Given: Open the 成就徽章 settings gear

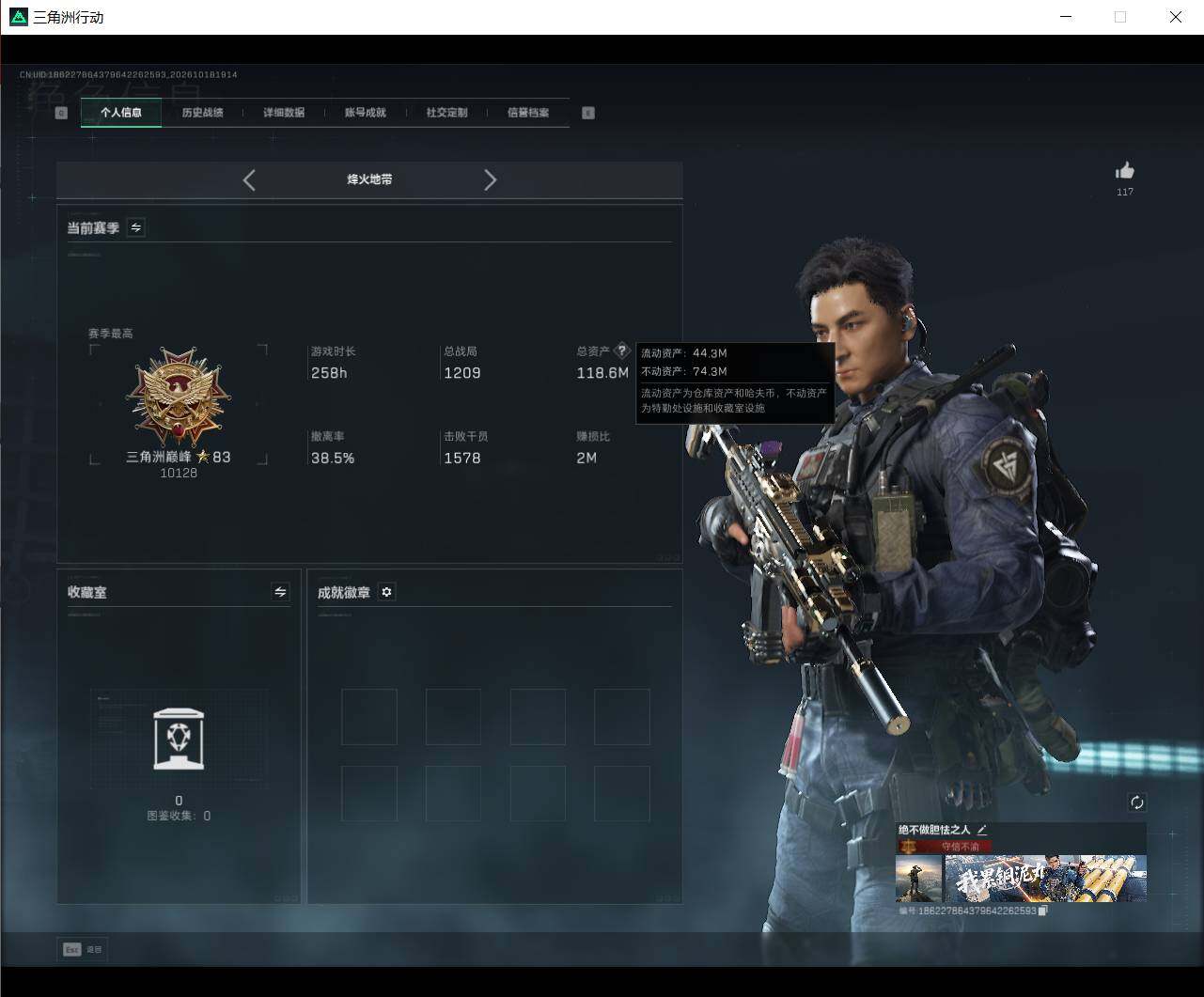Looking at the screenshot, I should tap(386, 592).
